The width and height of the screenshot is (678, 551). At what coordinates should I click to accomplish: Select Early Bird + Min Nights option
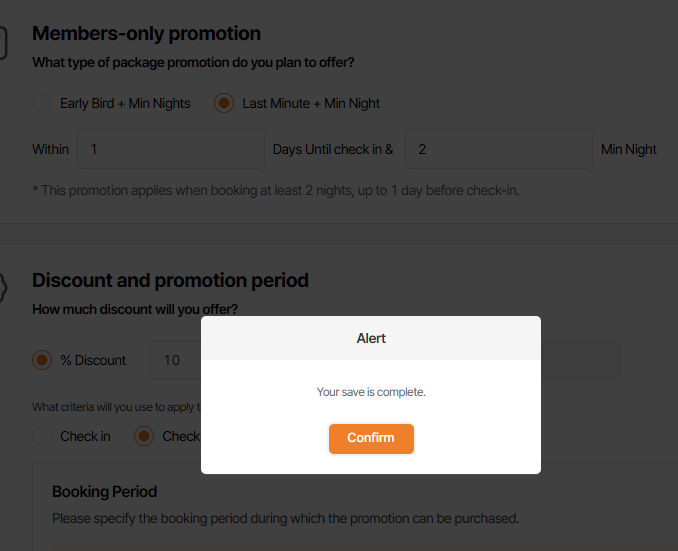coord(42,103)
